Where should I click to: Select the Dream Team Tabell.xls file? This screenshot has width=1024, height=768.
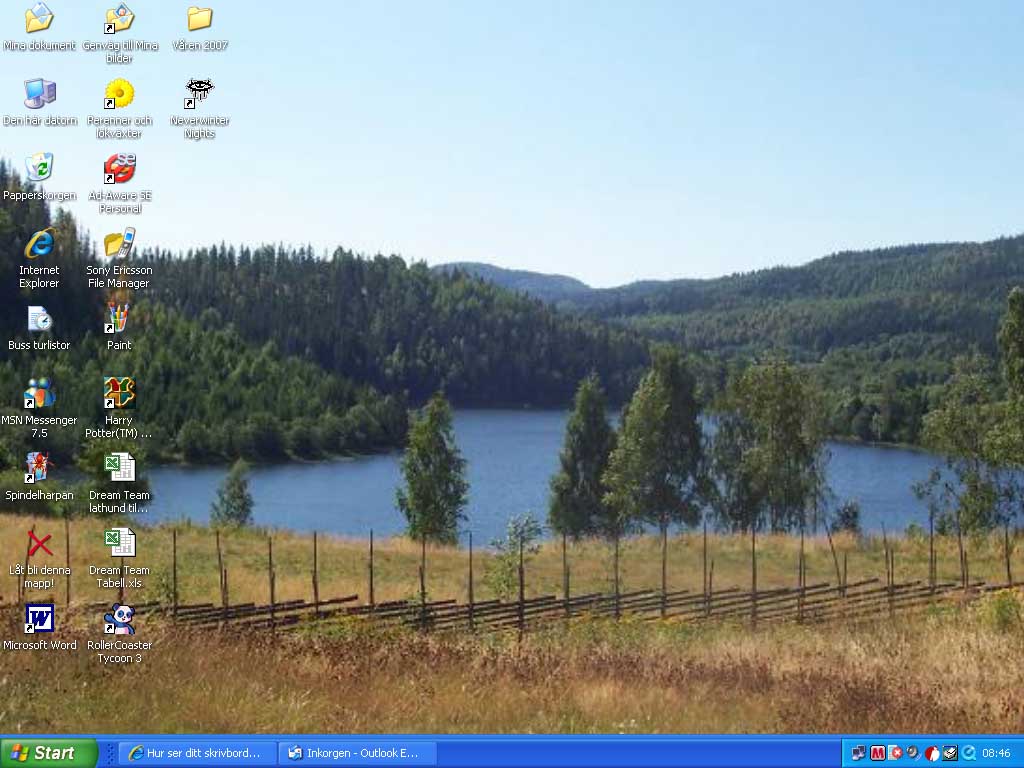pos(119,543)
